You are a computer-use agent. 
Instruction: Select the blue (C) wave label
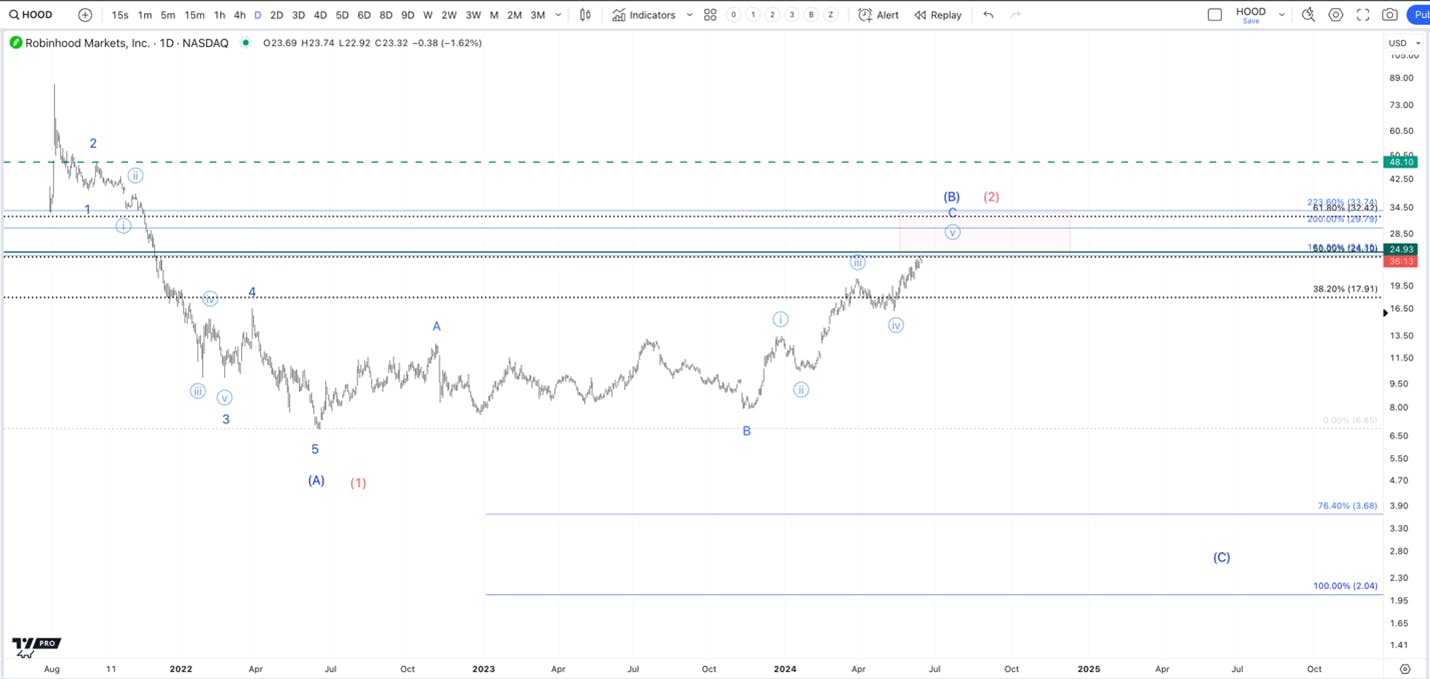click(x=1222, y=557)
